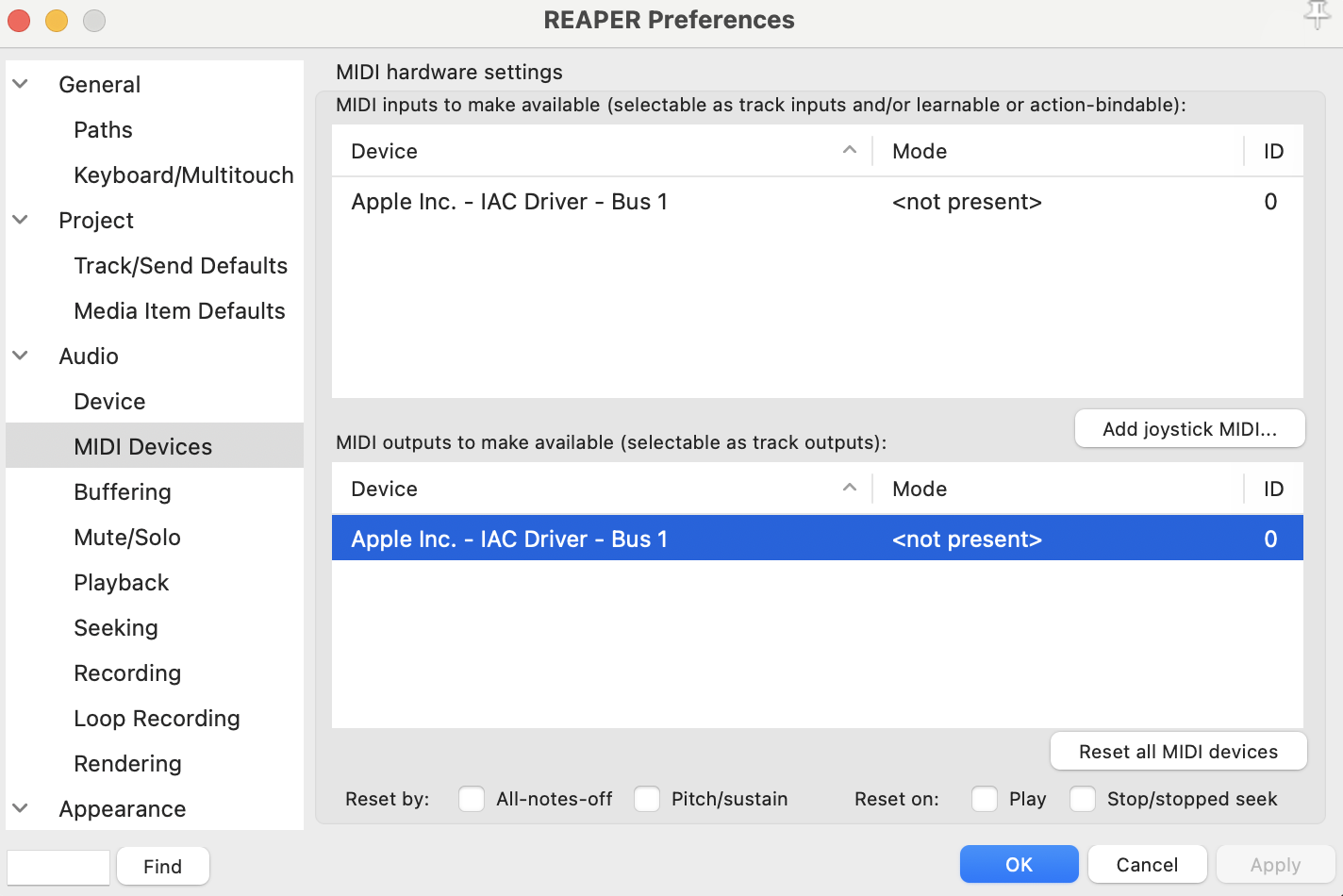
Task: Click the Add joystick MIDI button
Action: (1190, 429)
